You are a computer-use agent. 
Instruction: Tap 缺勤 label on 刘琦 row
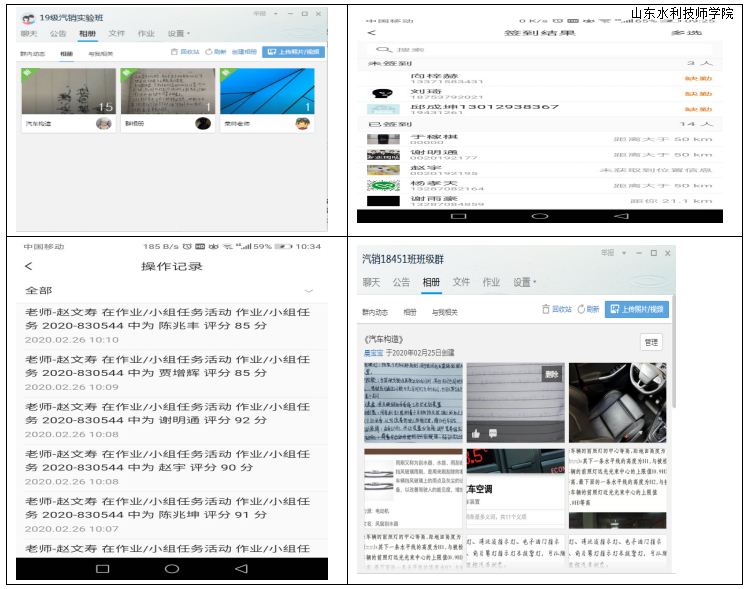point(698,93)
